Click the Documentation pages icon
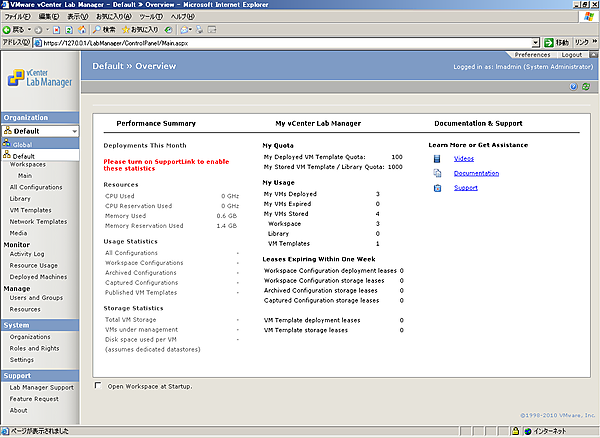Viewport: 600px width, 438px height. (437, 173)
